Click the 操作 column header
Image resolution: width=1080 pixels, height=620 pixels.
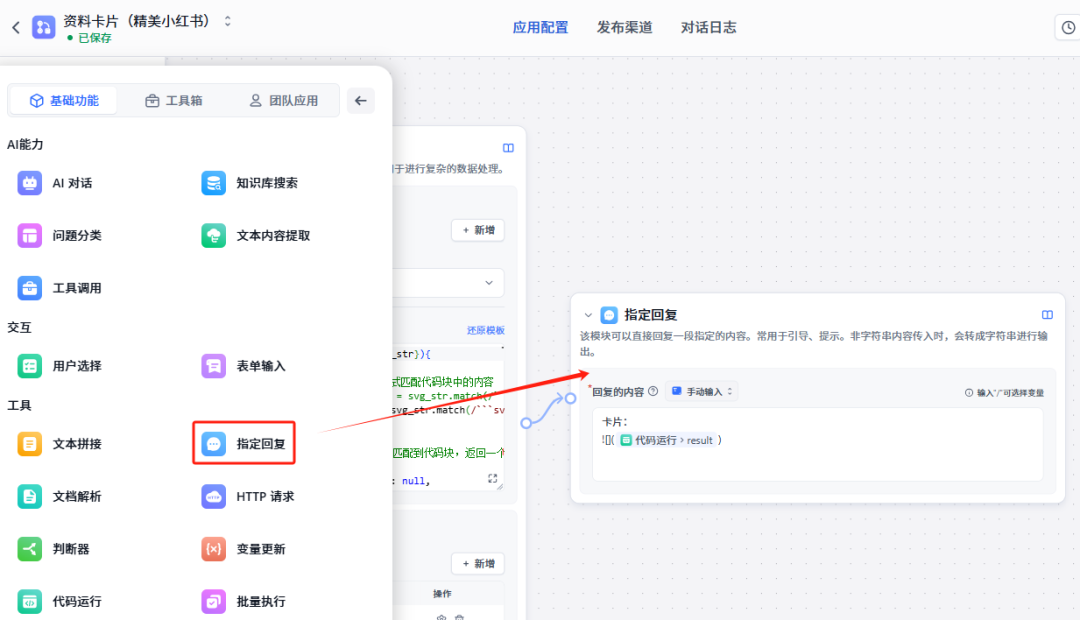[x=442, y=594]
